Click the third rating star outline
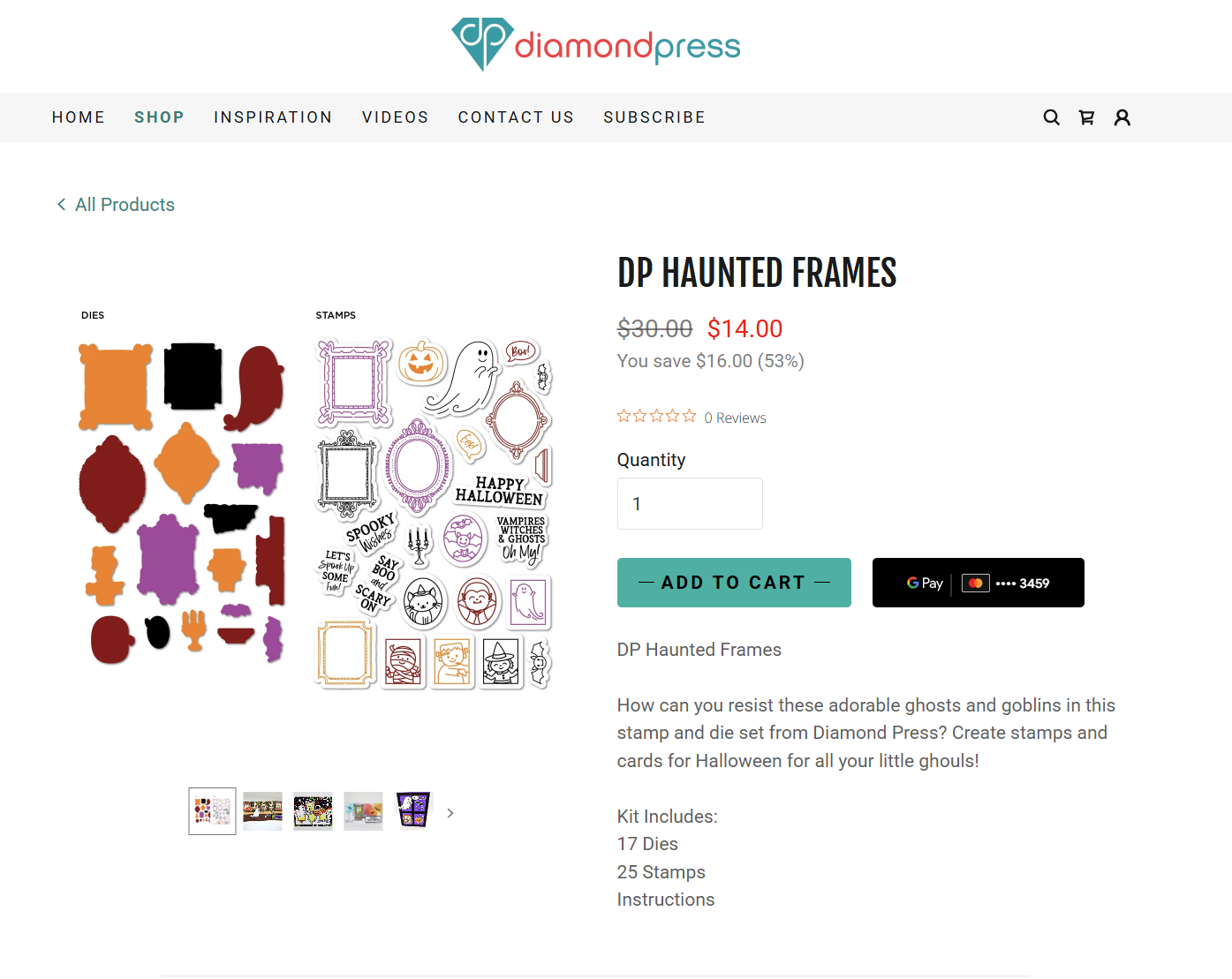 pos(656,415)
